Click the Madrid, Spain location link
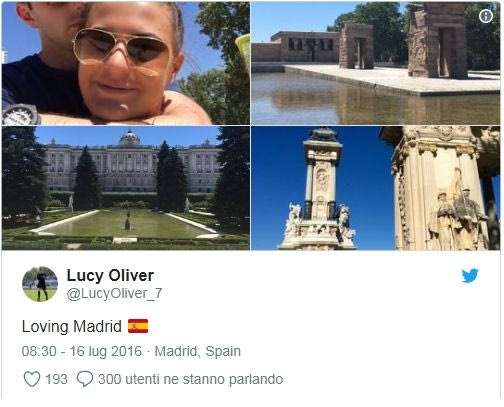Viewport: 504px width, 407px height. pos(198,351)
